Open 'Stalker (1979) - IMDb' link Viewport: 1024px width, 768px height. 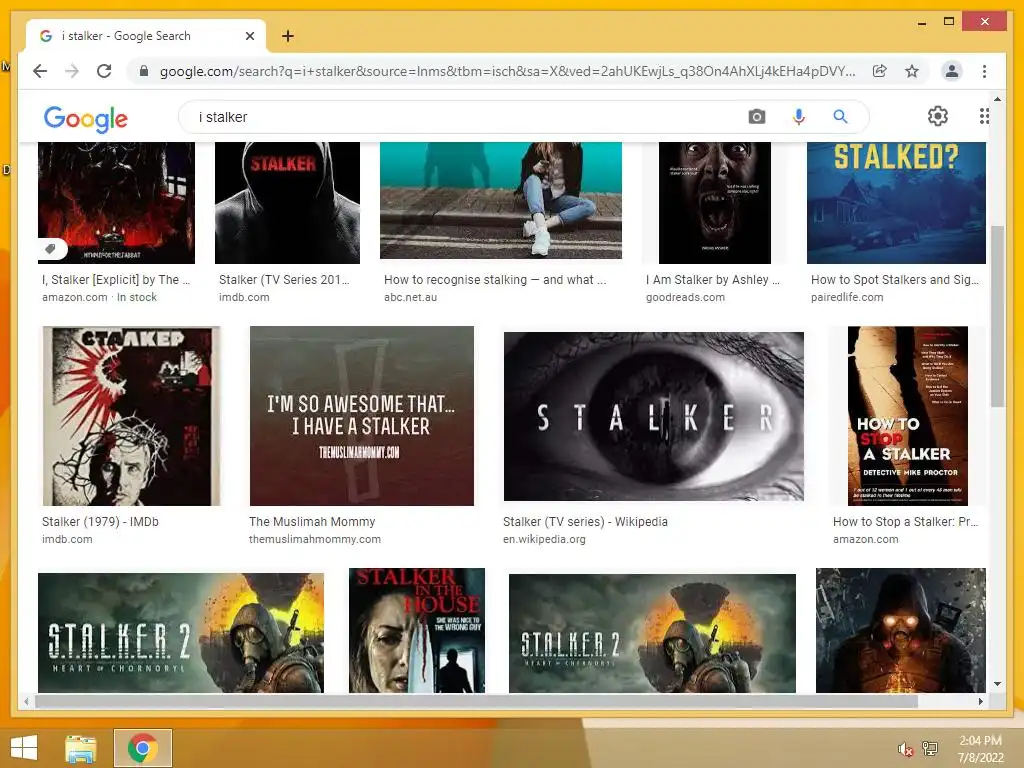click(x=101, y=522)
